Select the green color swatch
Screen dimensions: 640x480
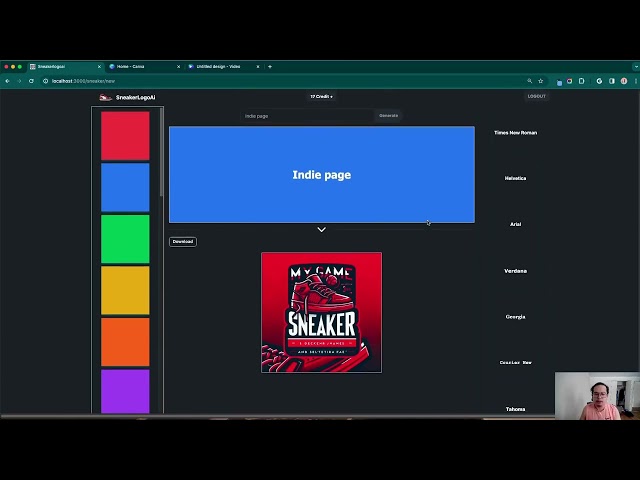pos(125,239)
